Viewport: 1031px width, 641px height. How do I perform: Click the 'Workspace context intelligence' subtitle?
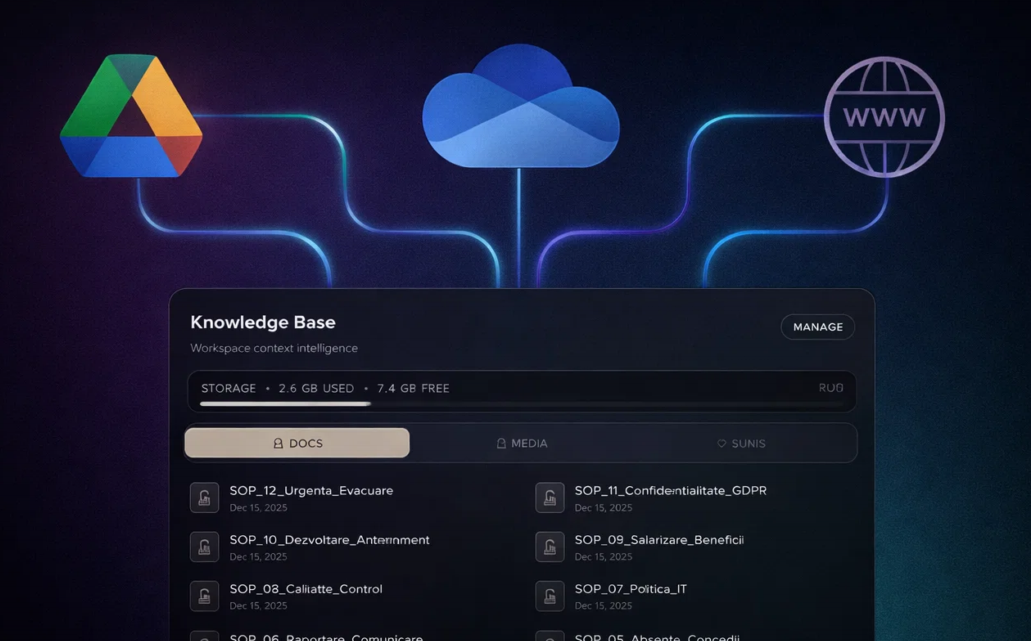click(x=274, y=348)
